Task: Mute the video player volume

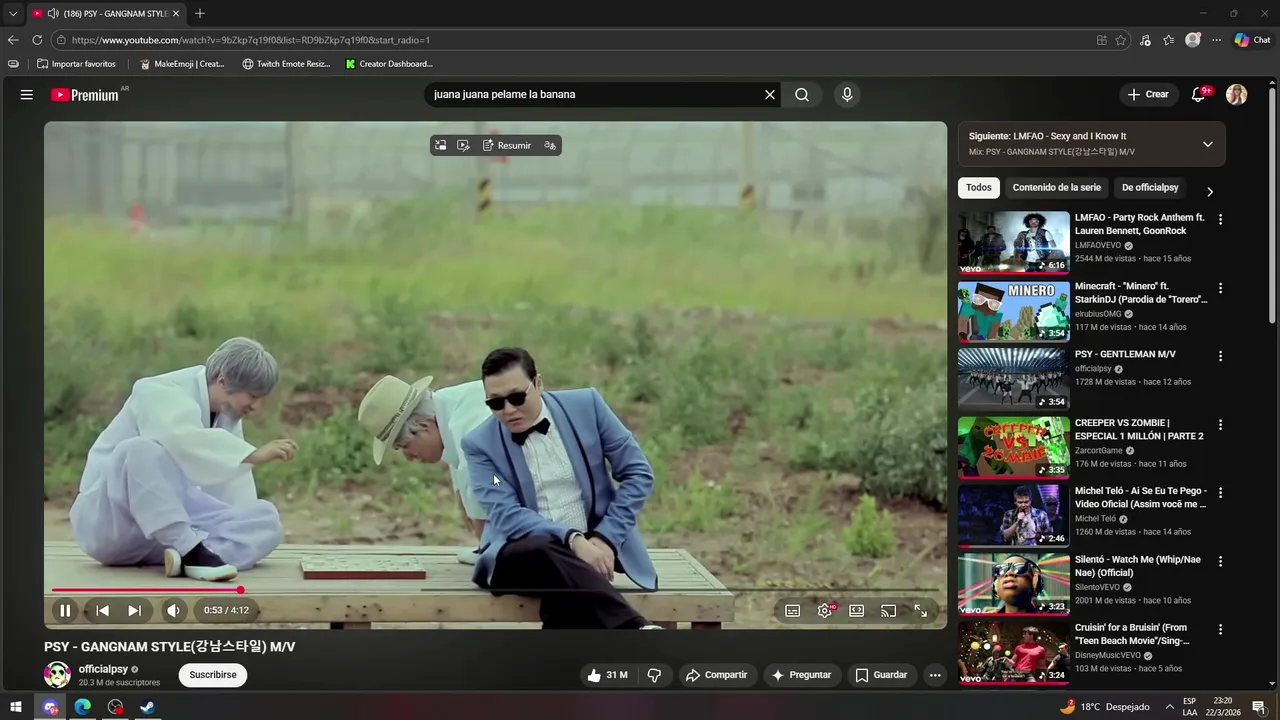Action: tap(173, 610)
